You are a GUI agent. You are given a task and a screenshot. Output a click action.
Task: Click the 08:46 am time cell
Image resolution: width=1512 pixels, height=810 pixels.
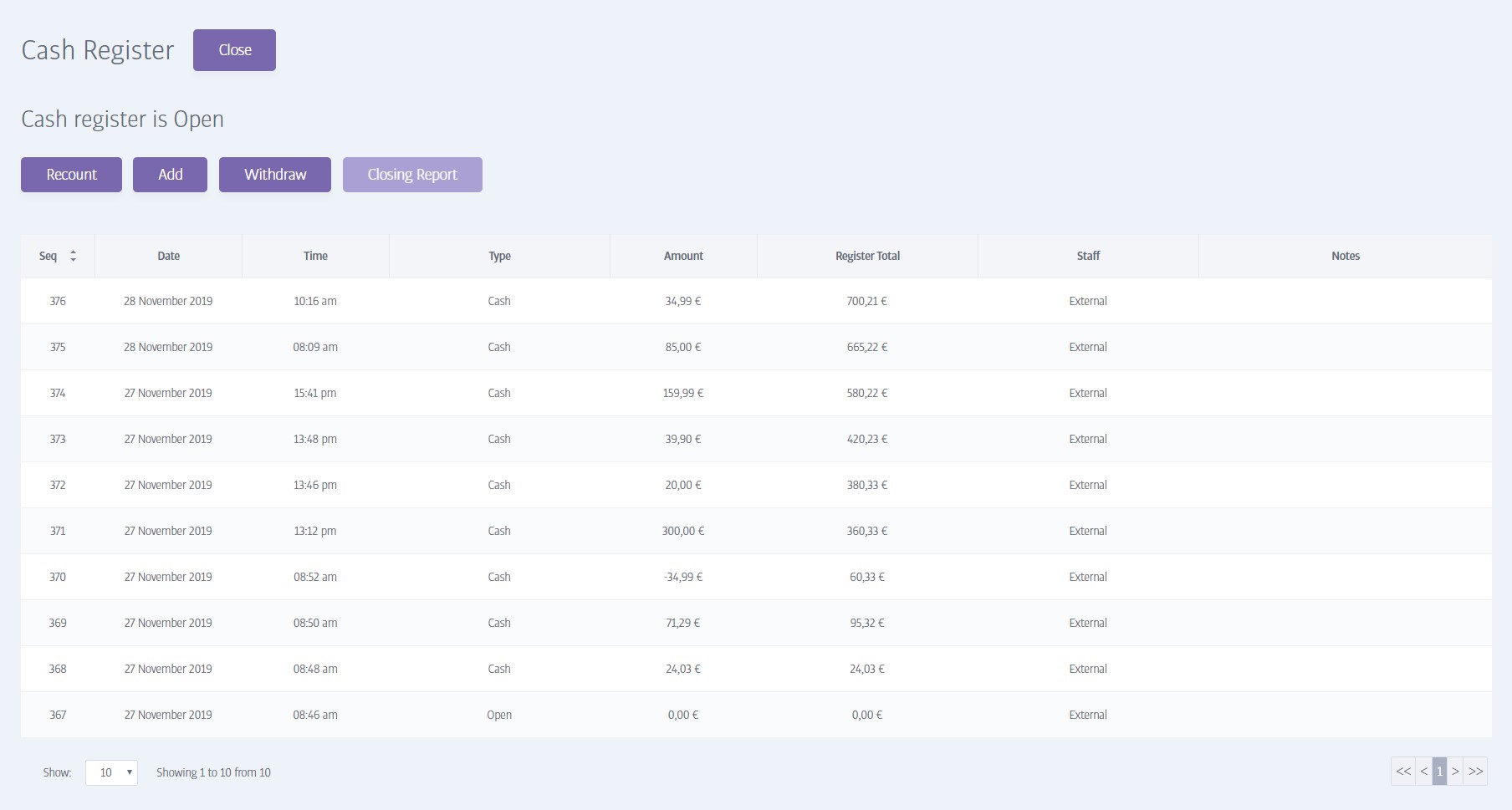(x=315, y=715)
